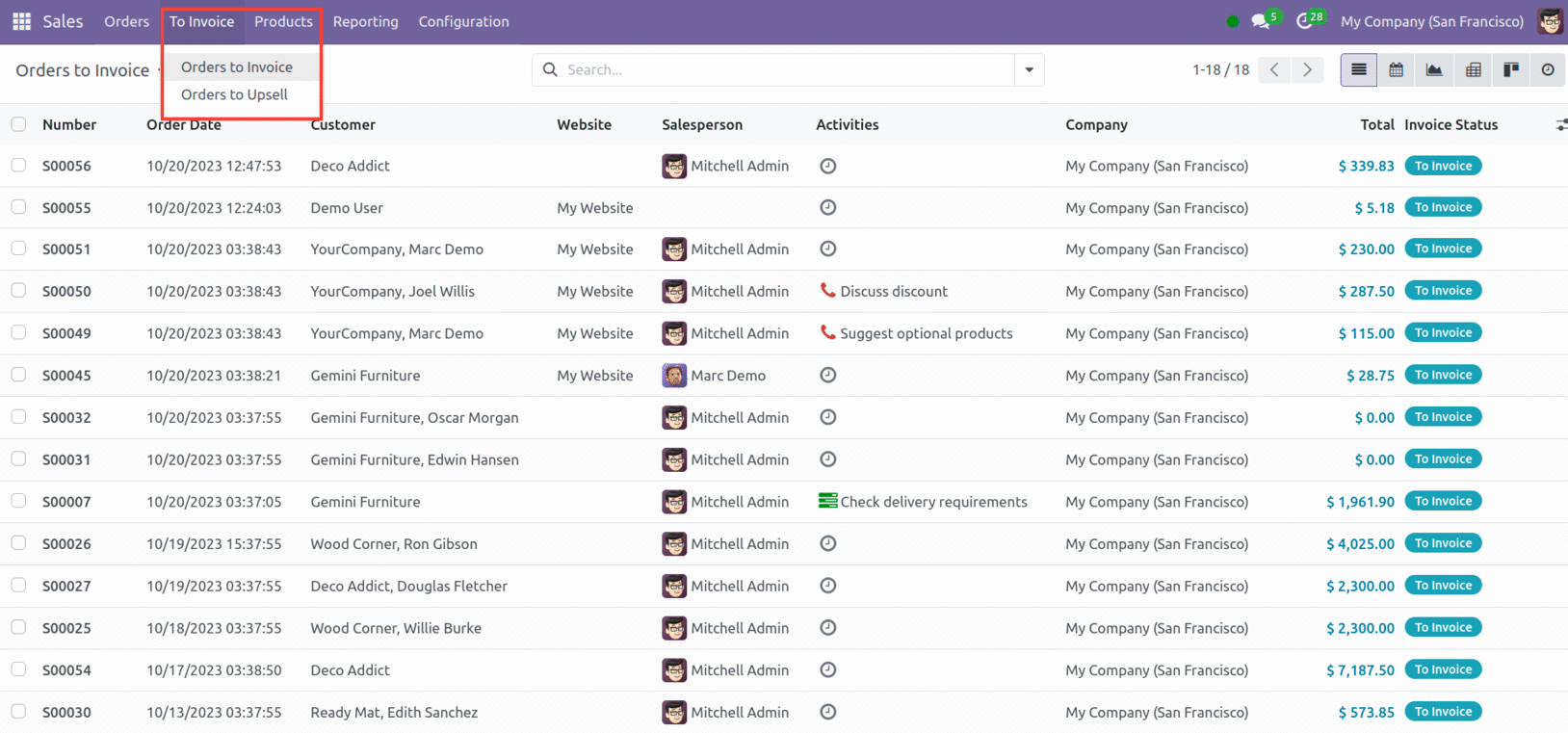
Task: Tick the checkbox for order S00056
Action: point(18,166)
